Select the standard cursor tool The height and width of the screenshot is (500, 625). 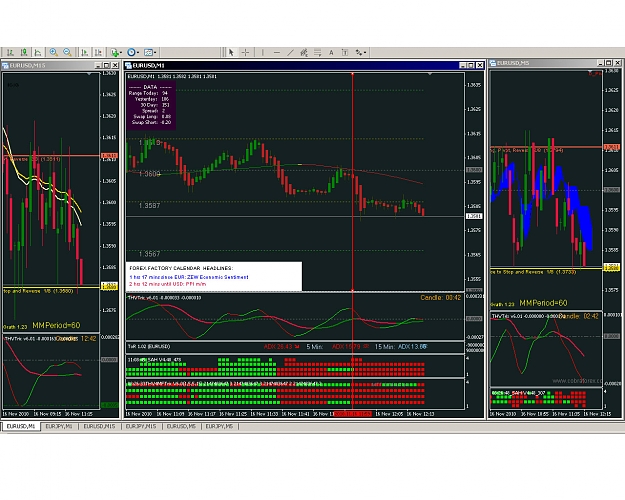coord(231,52)
